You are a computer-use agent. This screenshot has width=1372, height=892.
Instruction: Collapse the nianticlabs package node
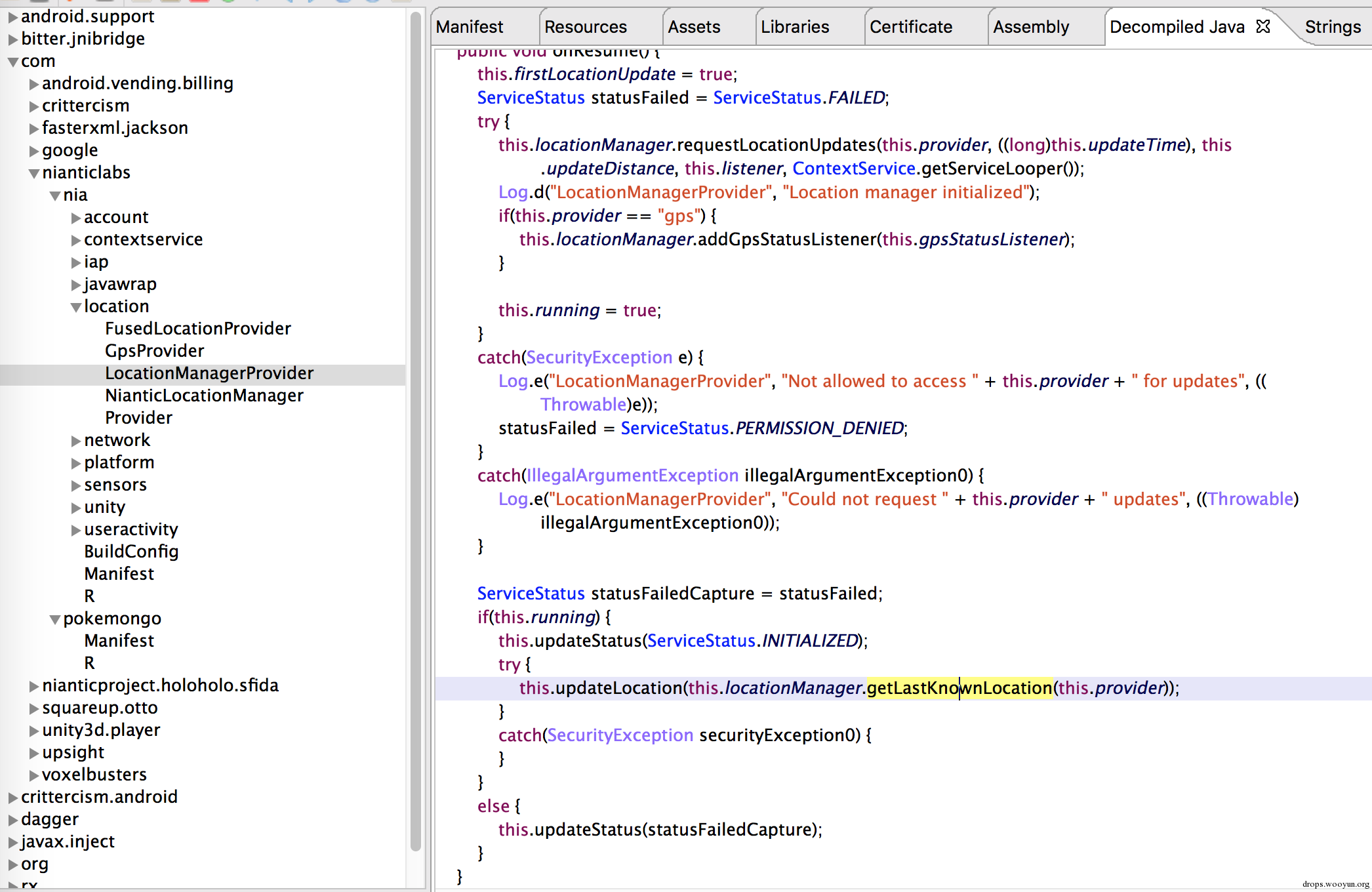coord(34,173)
